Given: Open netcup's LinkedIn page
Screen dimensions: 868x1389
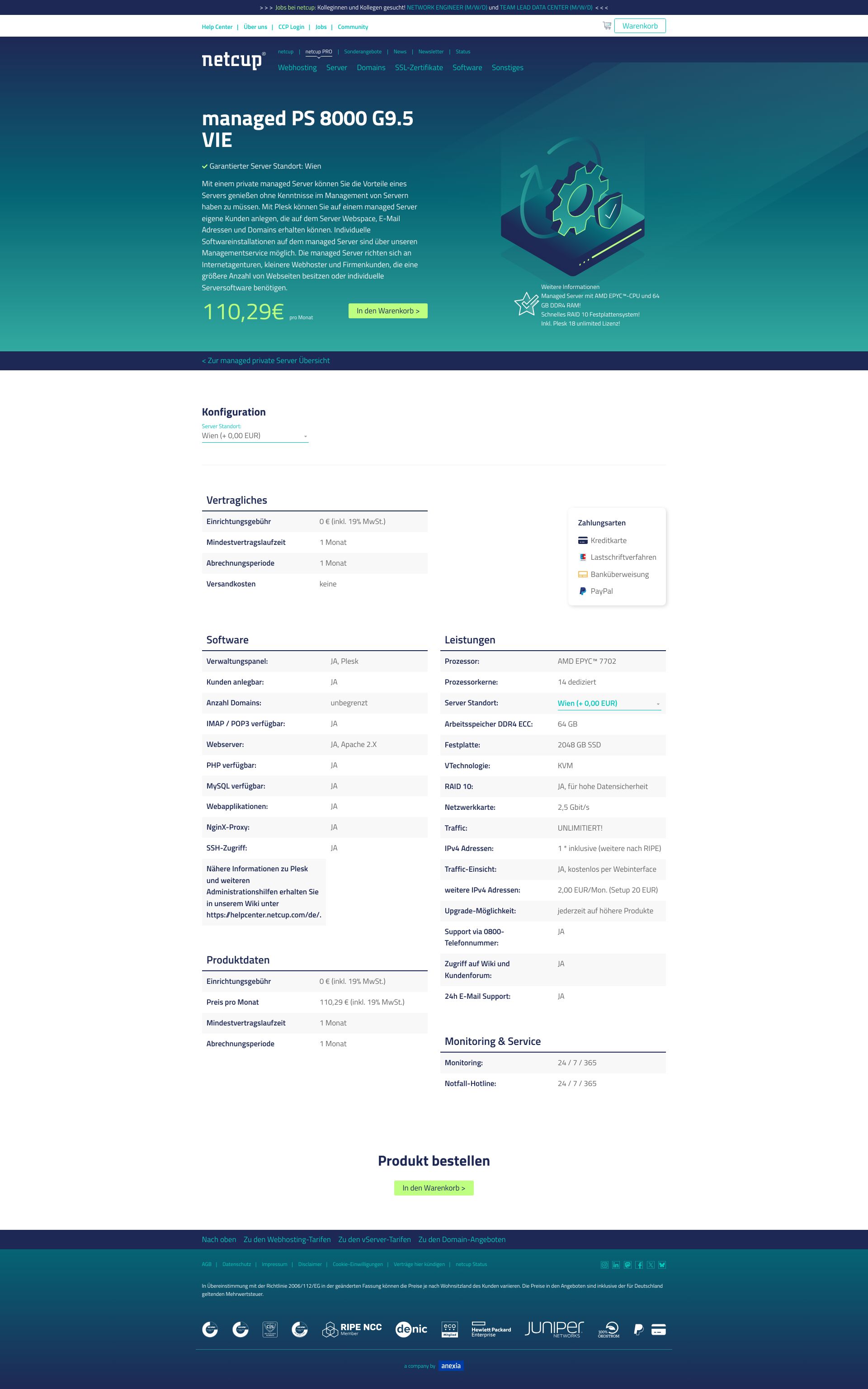Looking at the screenshot, I should (616, 1265).
